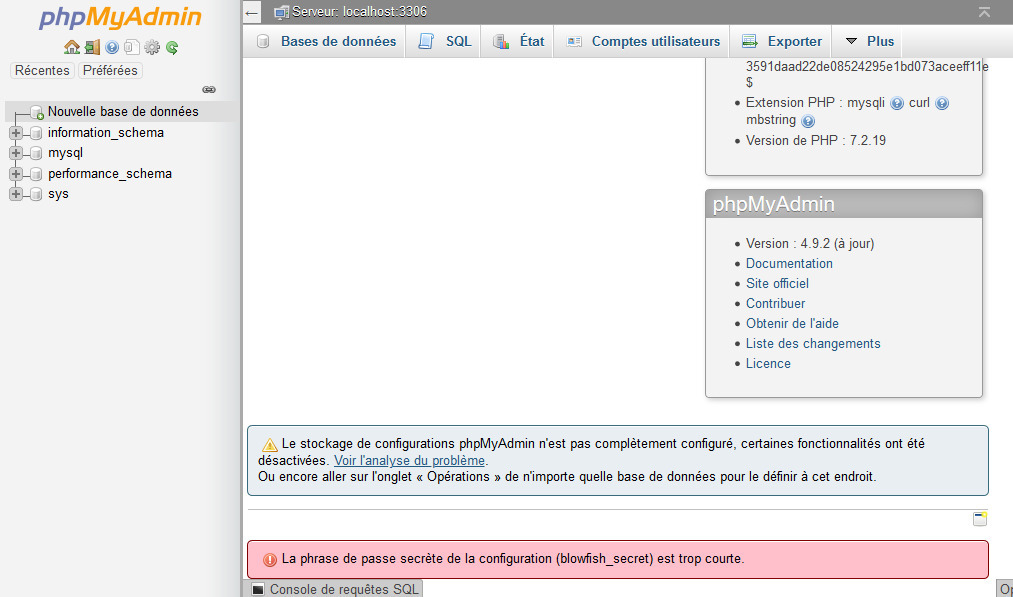Collapse the top menu with the upward arrow icon
Viewport: 1013px width, 597px height.
pos(984,12)
